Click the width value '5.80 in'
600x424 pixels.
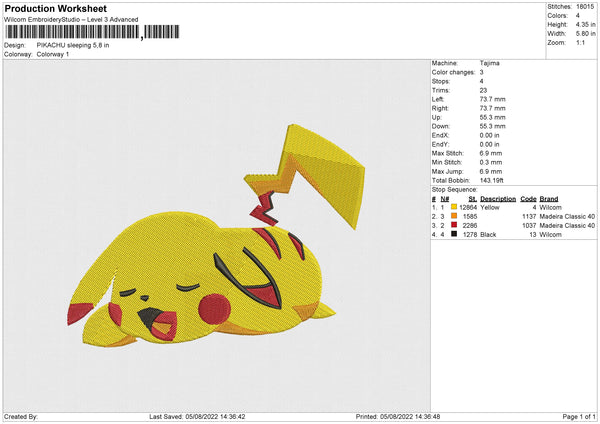585,34
